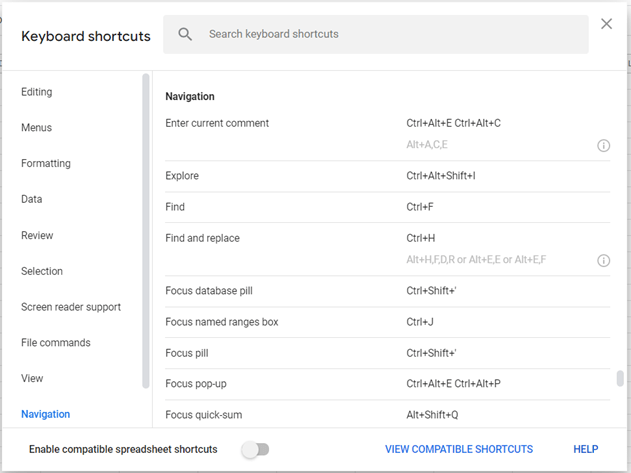
Task: Click the shortcuts list scrollbar thumb
Action: point(620,378)
